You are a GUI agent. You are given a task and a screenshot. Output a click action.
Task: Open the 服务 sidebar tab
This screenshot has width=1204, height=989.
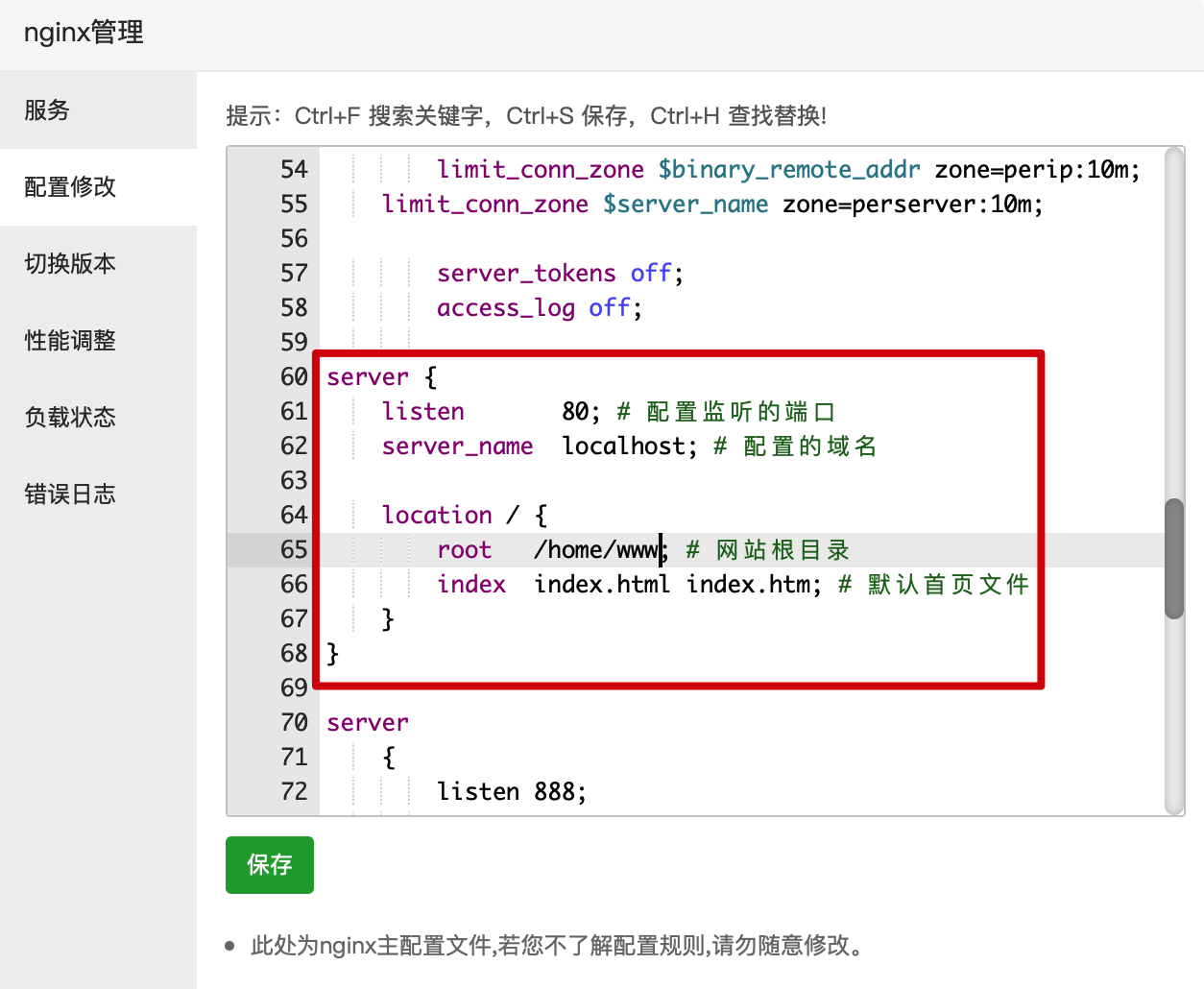pyautogui.click(x=48, y=110)
